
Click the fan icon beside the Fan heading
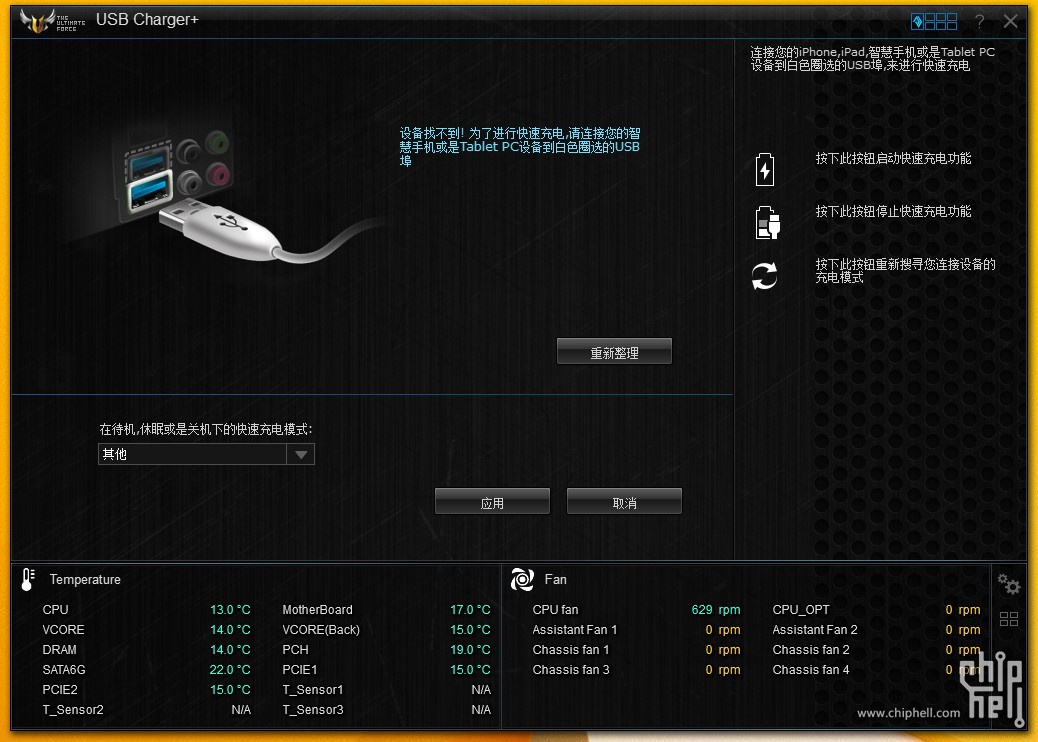click(x=522, y=579)
